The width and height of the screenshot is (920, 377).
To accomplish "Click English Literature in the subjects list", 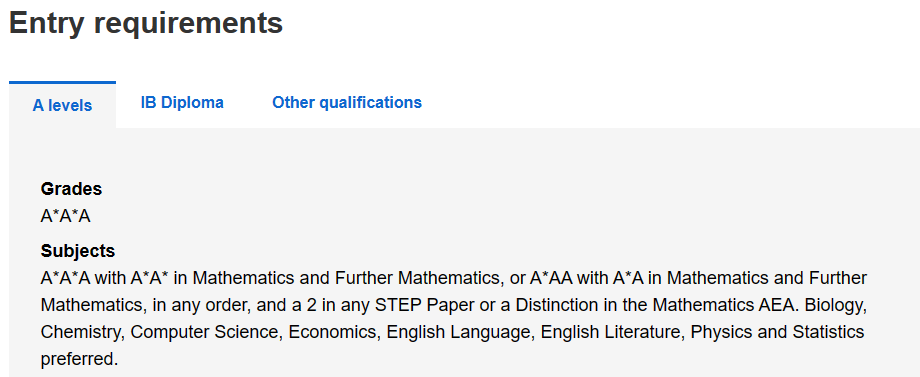I will (613, 332).
